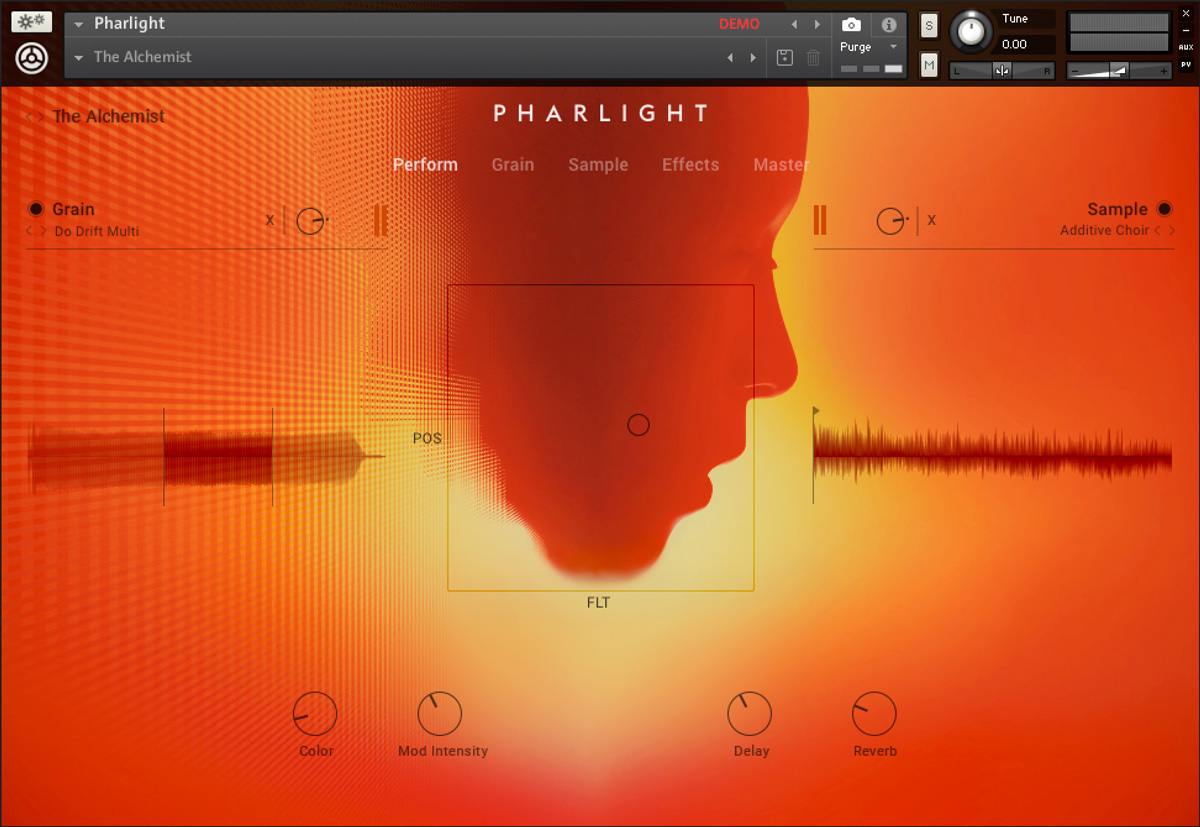Click the Sample level meter bars
Viewport: 1200px width, 827px height.
click(x=820, y=220)
